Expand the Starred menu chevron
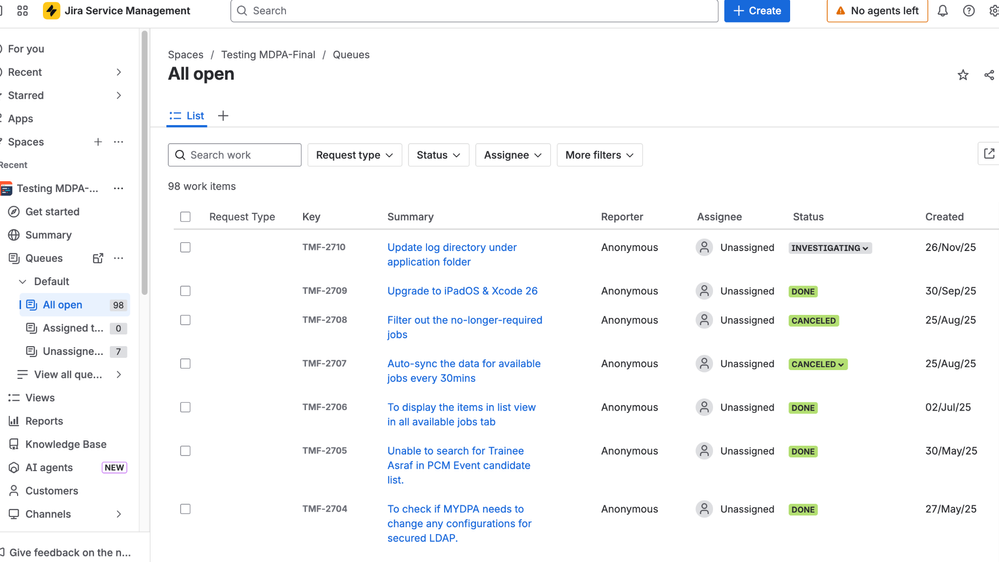 click(x=119, y=96)
